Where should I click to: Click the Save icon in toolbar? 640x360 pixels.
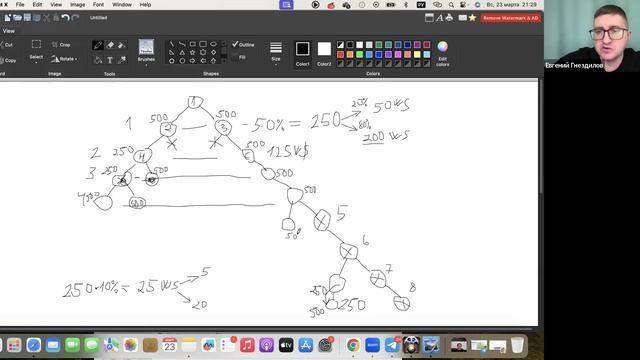point(27,18)
